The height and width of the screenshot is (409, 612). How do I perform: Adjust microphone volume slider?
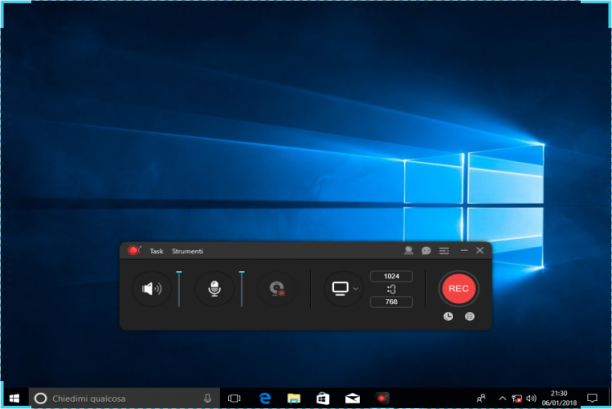point(242,288)
